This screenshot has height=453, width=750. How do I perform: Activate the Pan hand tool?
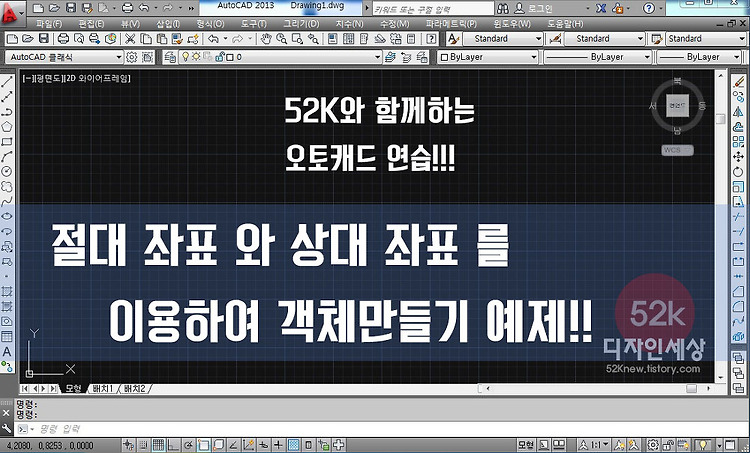pyautogui.click(x=266, y=39)
